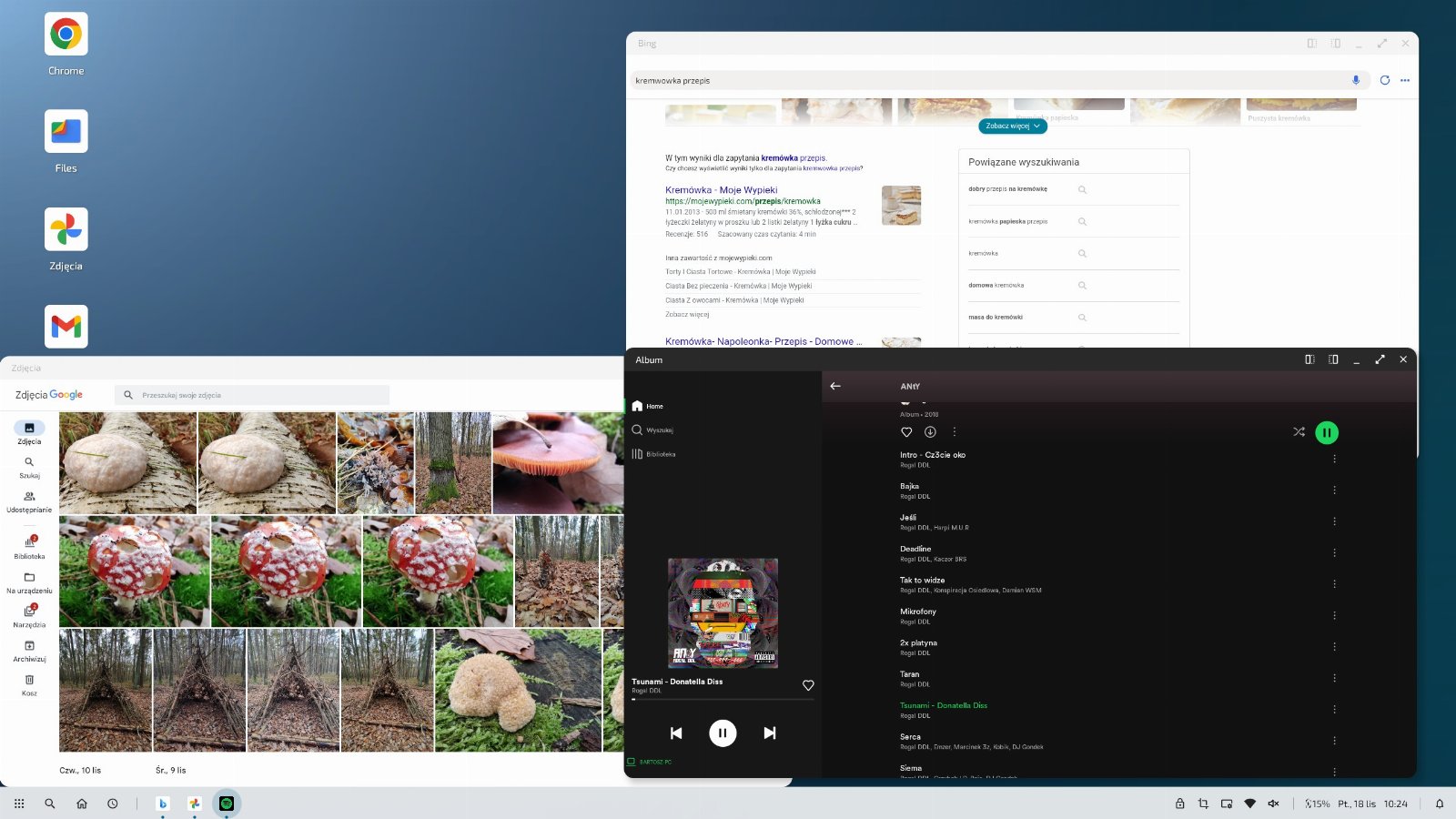Open Szukaj in Photos sidebar

point(29,468)
